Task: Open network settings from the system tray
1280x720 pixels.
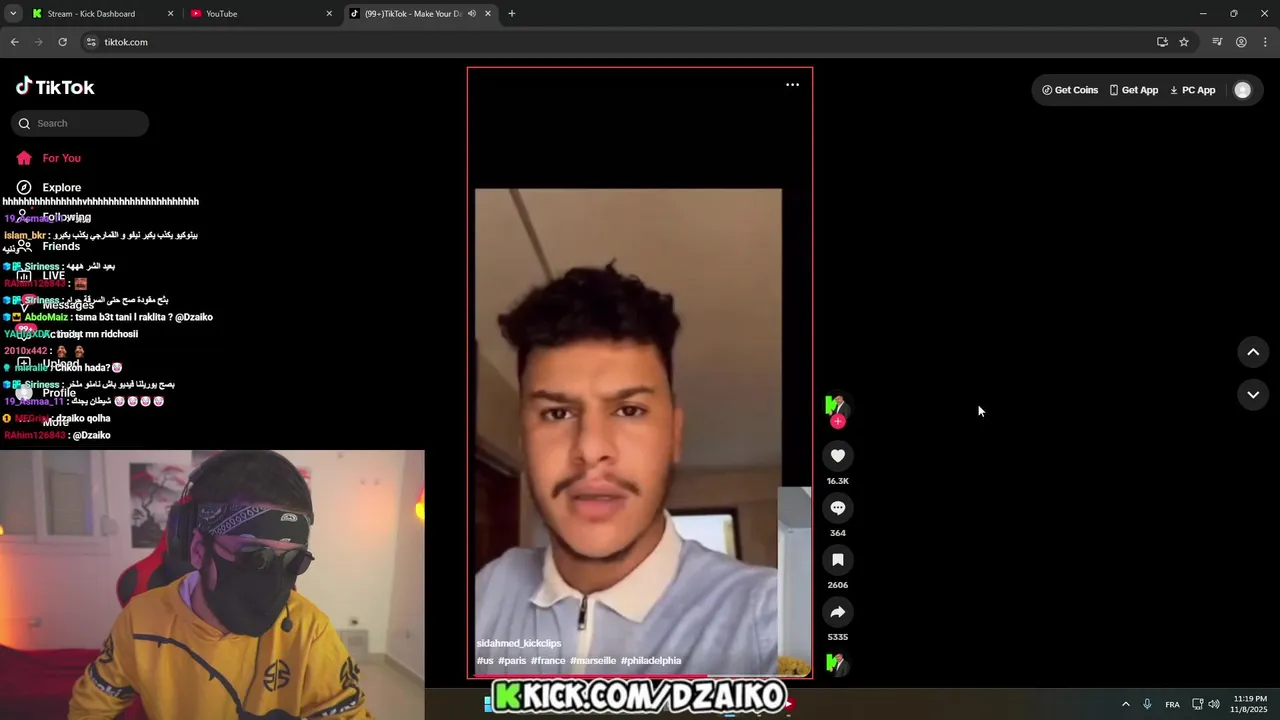Action: (x=1197, y=704)
